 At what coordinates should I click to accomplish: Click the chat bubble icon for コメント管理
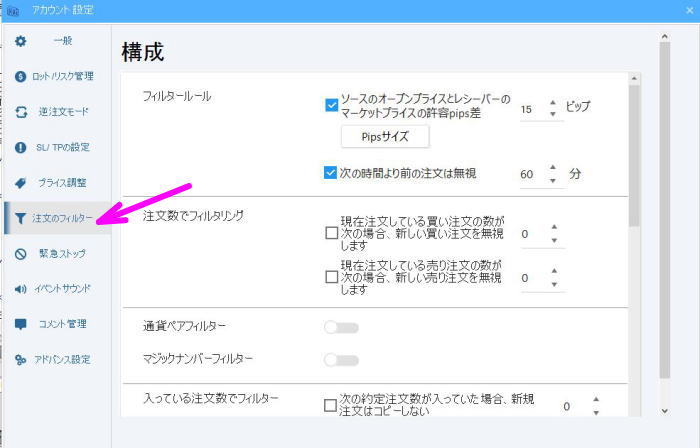point(21,324)
